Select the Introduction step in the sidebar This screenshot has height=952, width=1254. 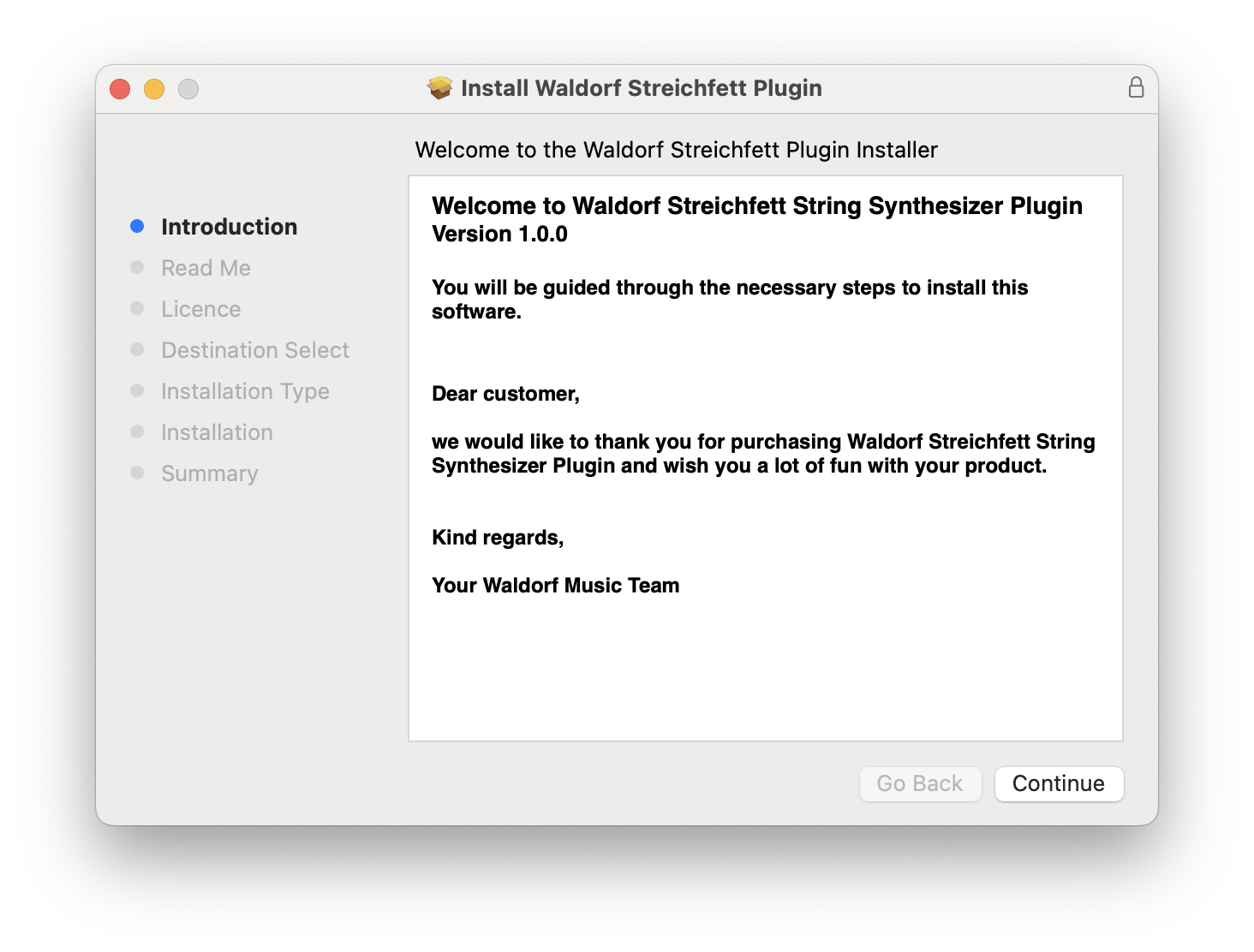pos(229,227)
